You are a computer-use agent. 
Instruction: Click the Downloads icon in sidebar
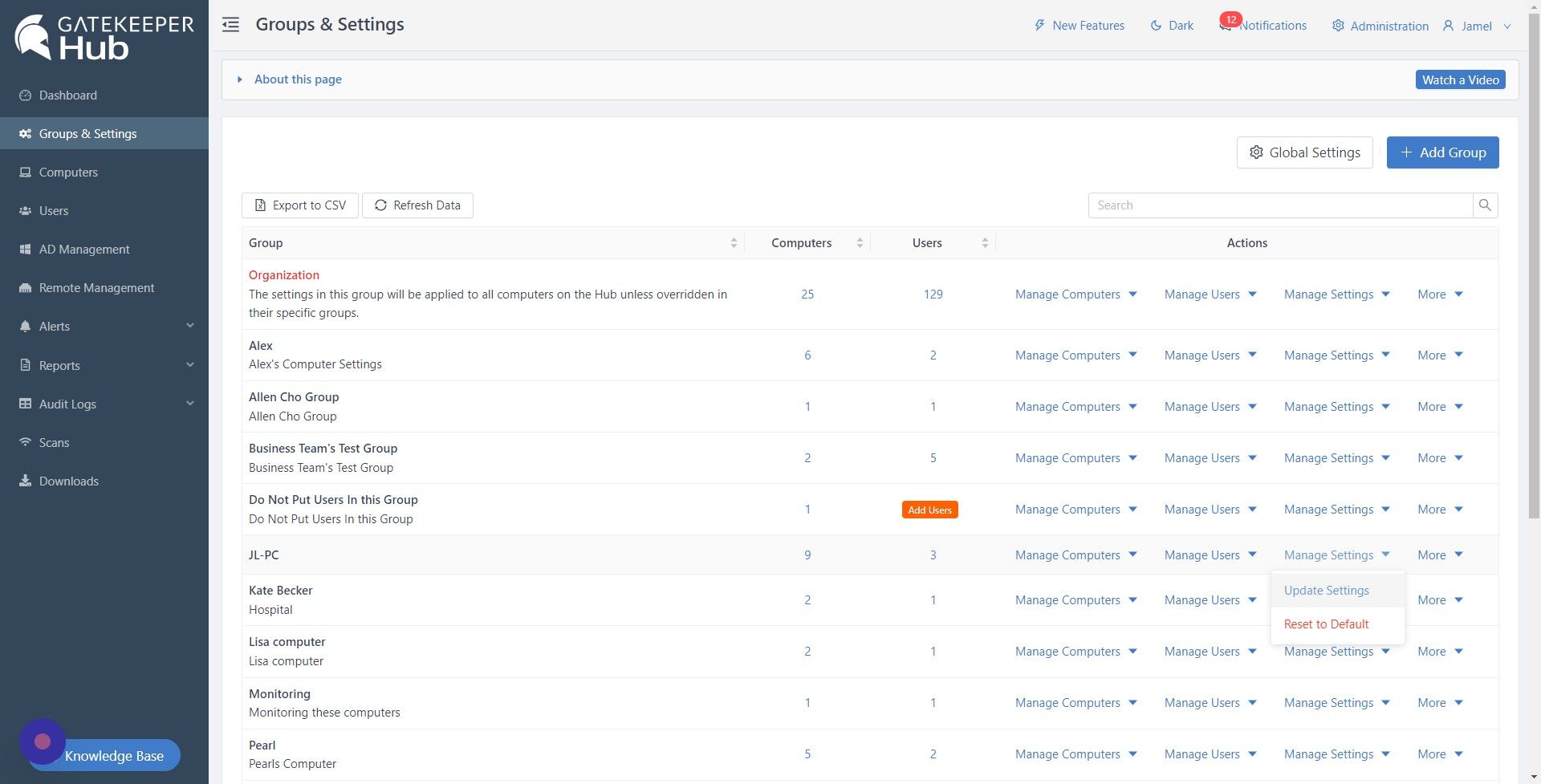[x=25, y=481]
